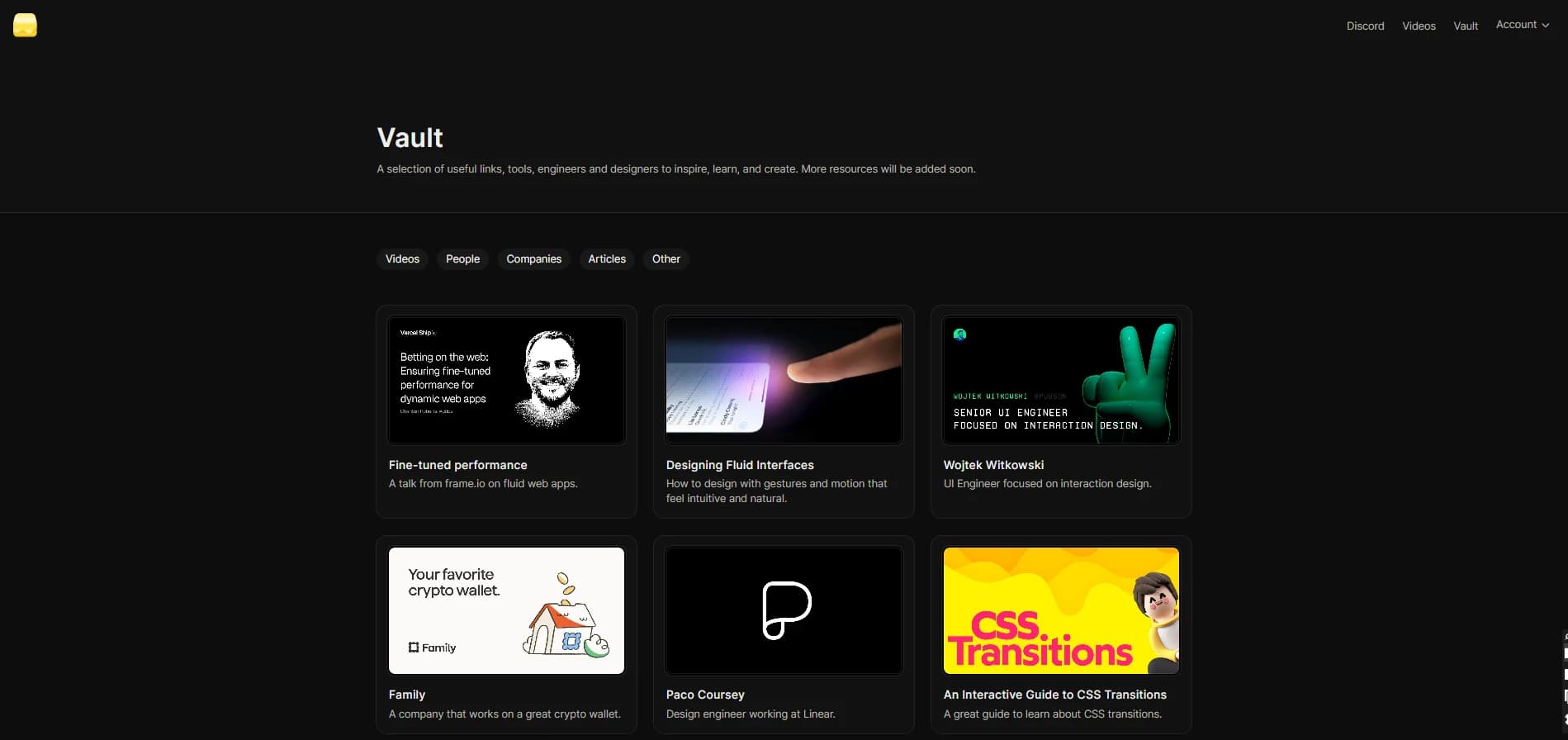Choose the Other filter pill

[666, 259]
